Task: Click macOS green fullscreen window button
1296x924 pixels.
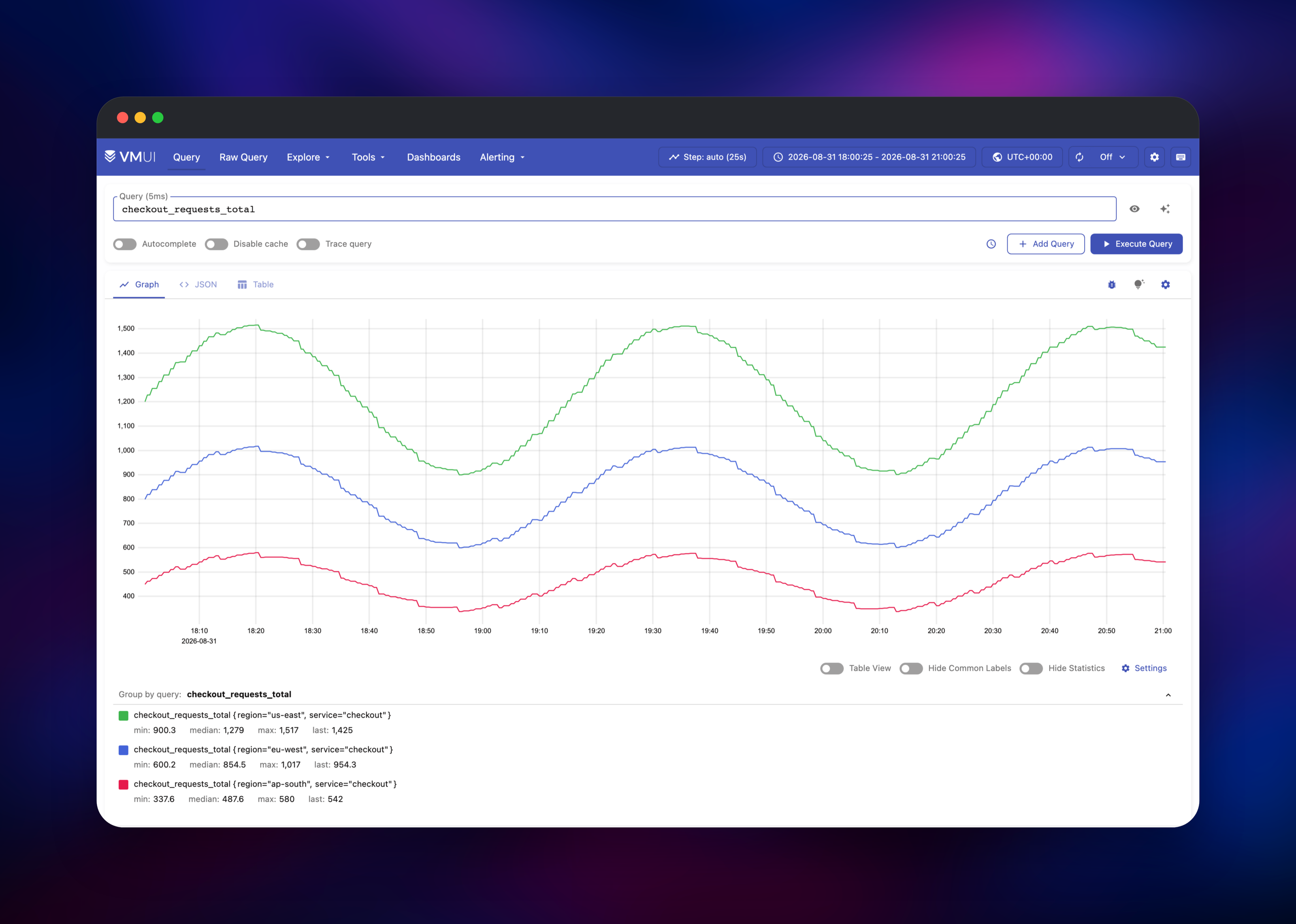Action: (158, 118)
